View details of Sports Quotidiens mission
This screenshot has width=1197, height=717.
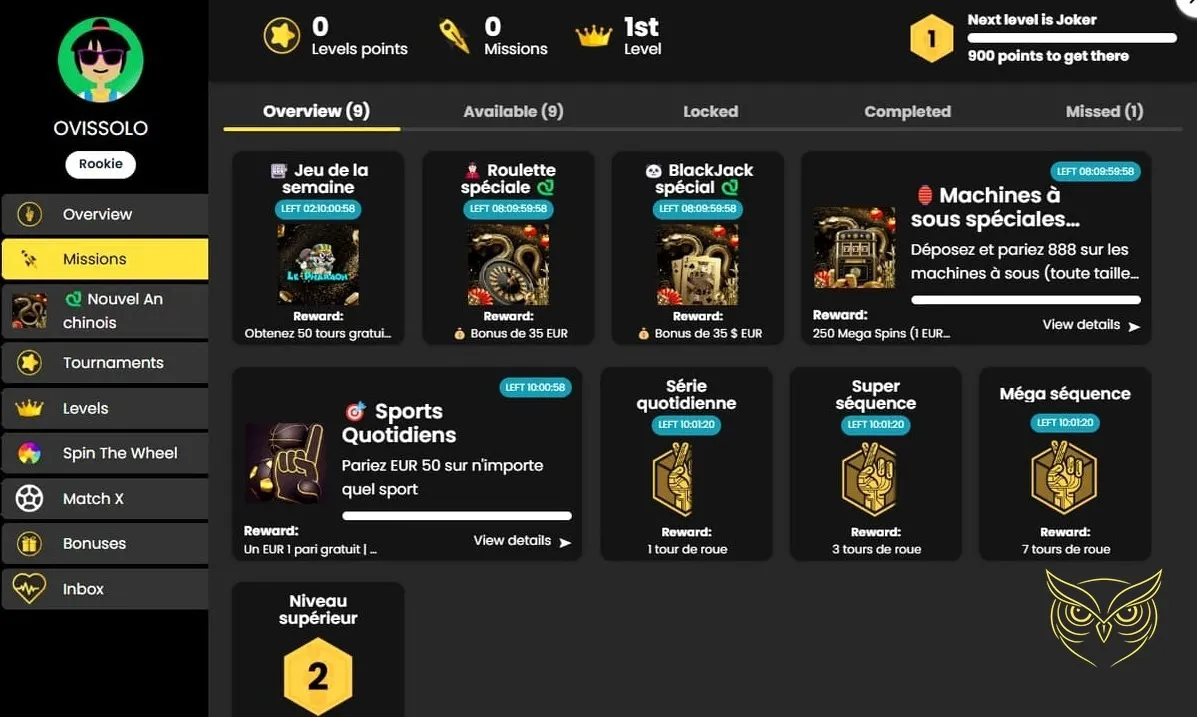521,541
